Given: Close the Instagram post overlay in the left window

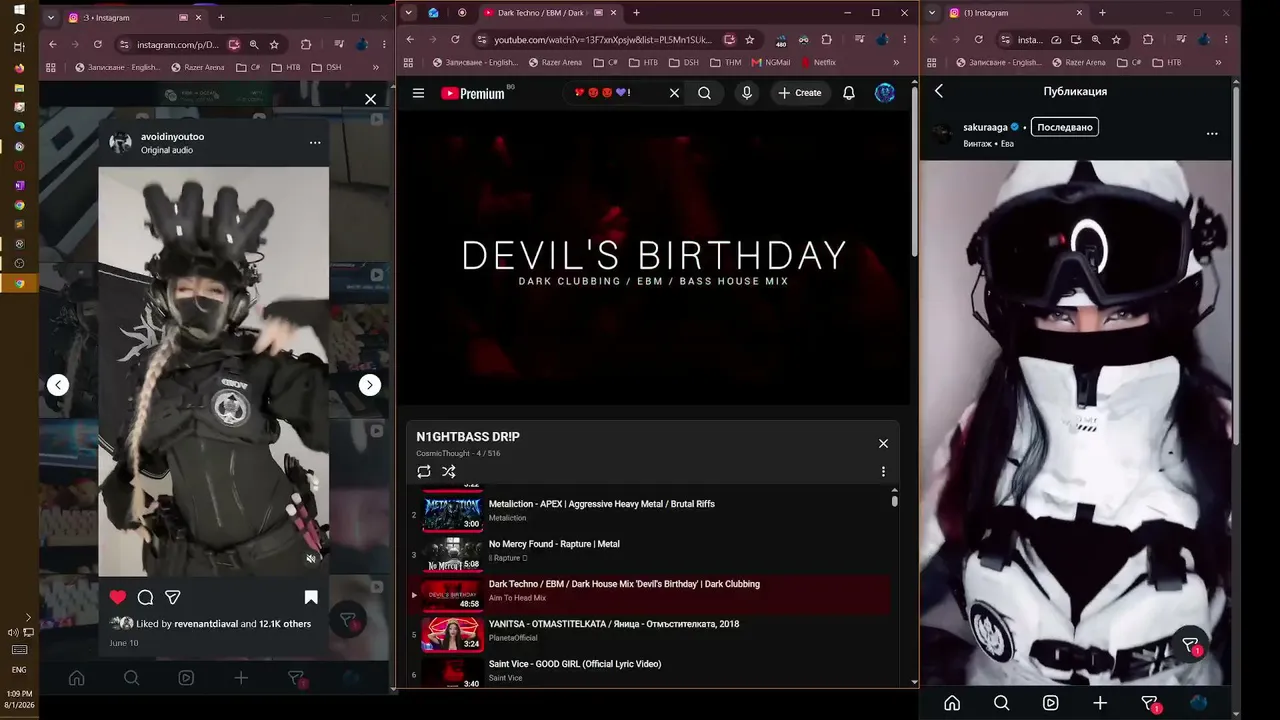Looking at the screenshot, I should pyautogui.click(x=371, y=99).
